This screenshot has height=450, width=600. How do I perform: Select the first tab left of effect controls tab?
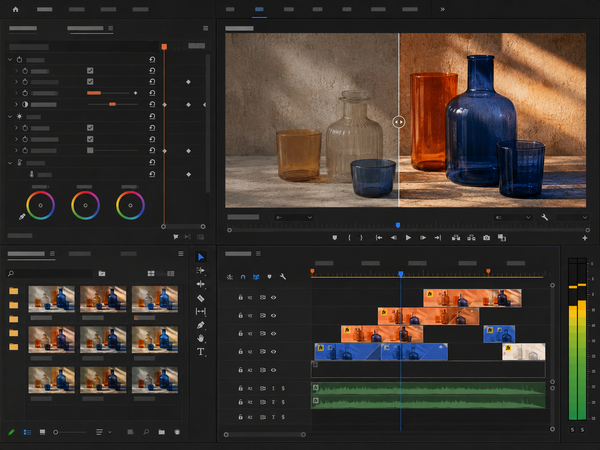pyautogui.click(x=23, y=28)
